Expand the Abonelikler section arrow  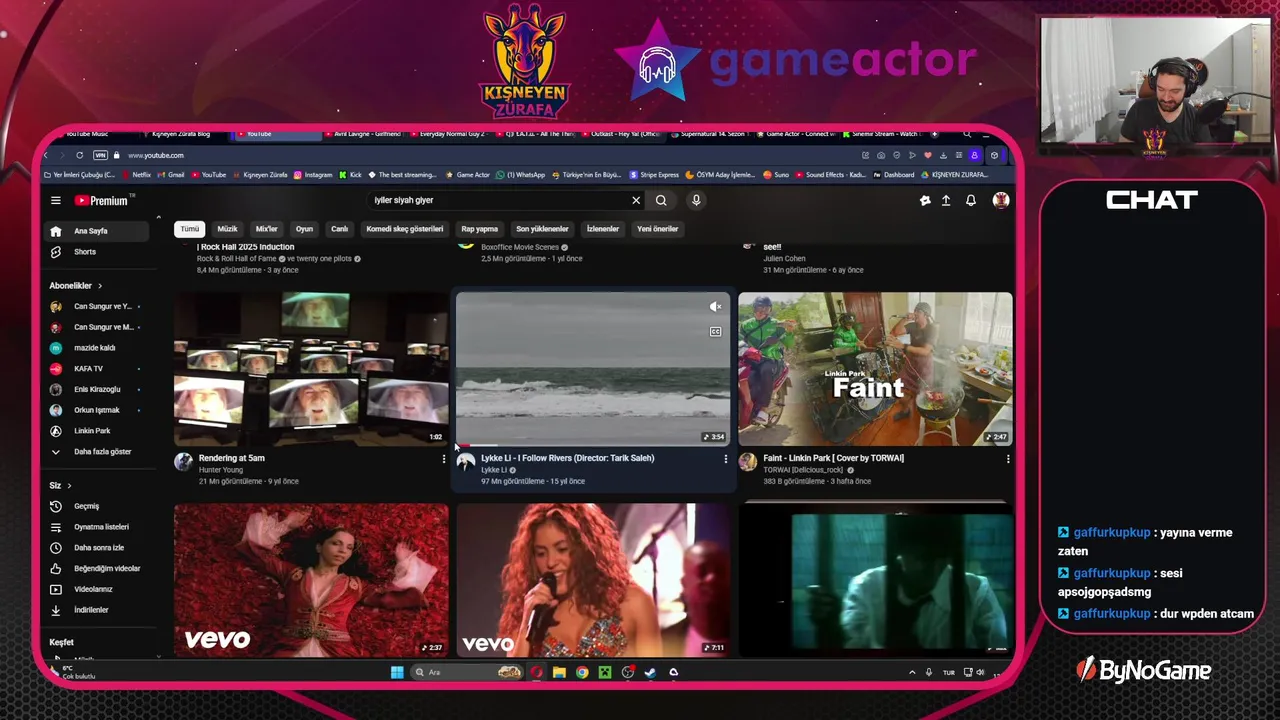(99, 286)
